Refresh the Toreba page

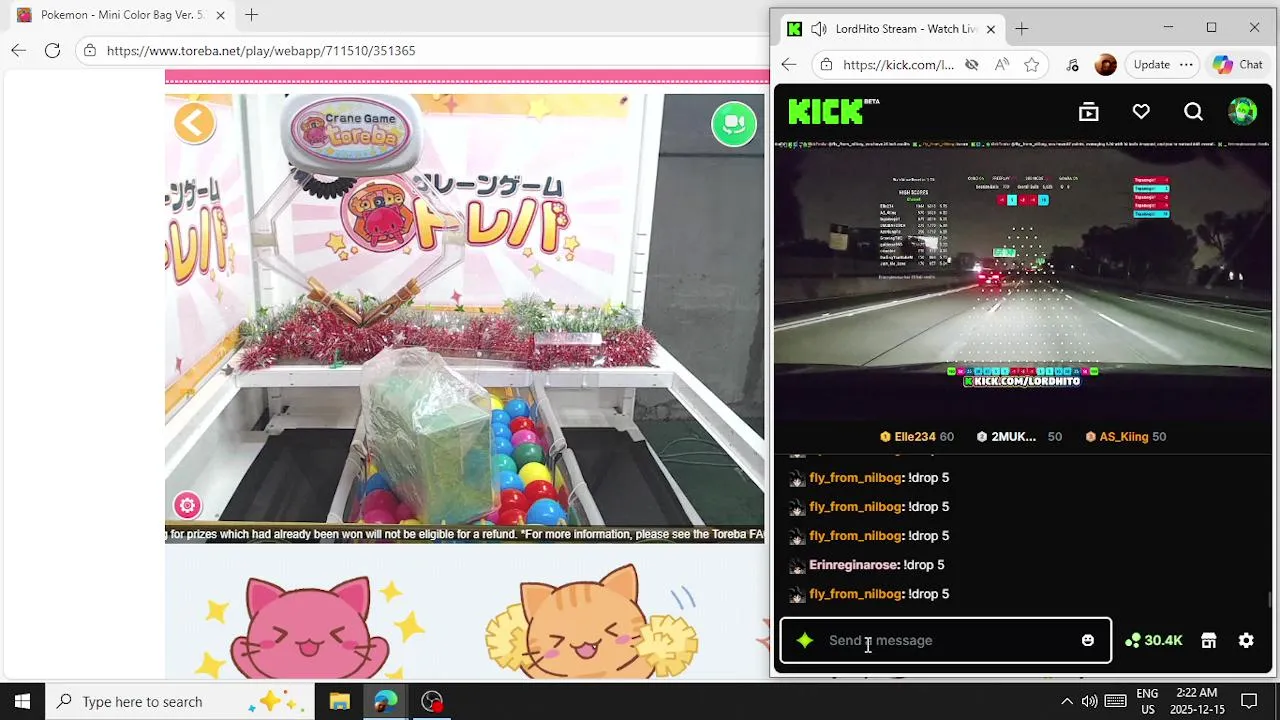[53, 50]
